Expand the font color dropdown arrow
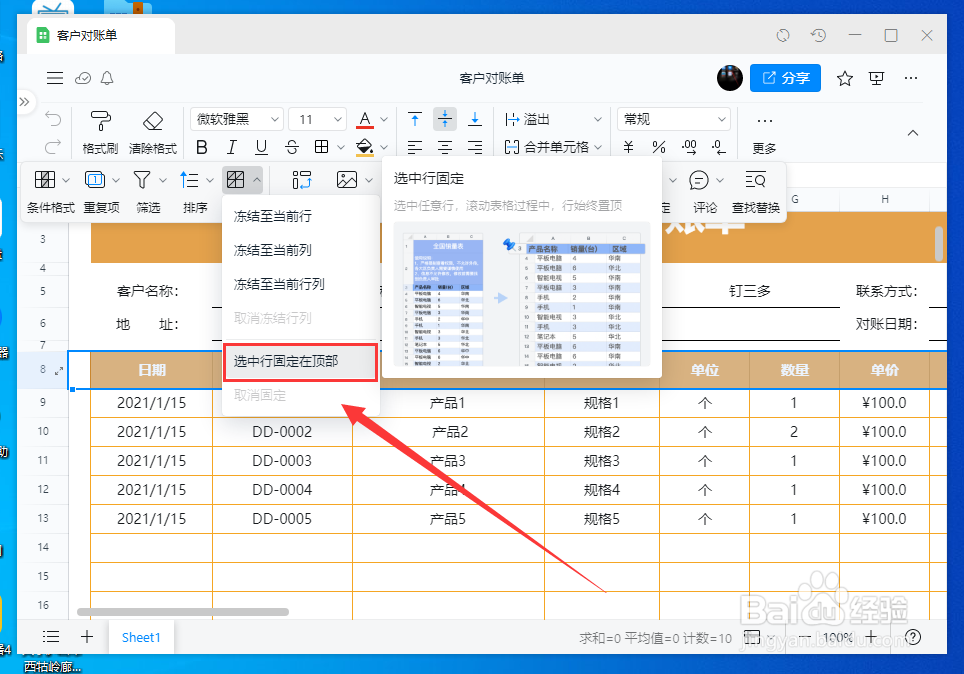 click(384, 119)
